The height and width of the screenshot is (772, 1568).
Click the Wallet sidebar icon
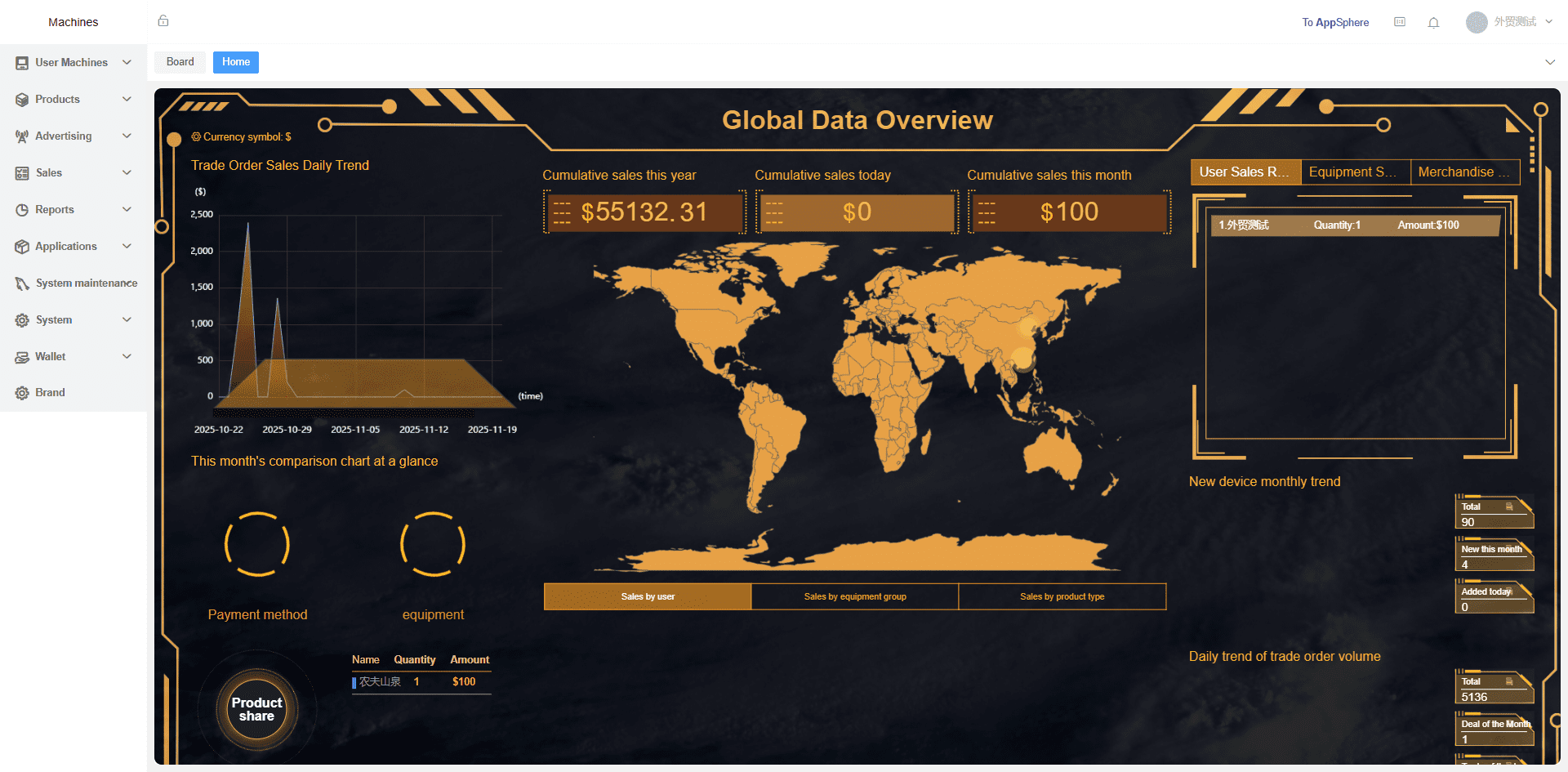click(22, 357)
